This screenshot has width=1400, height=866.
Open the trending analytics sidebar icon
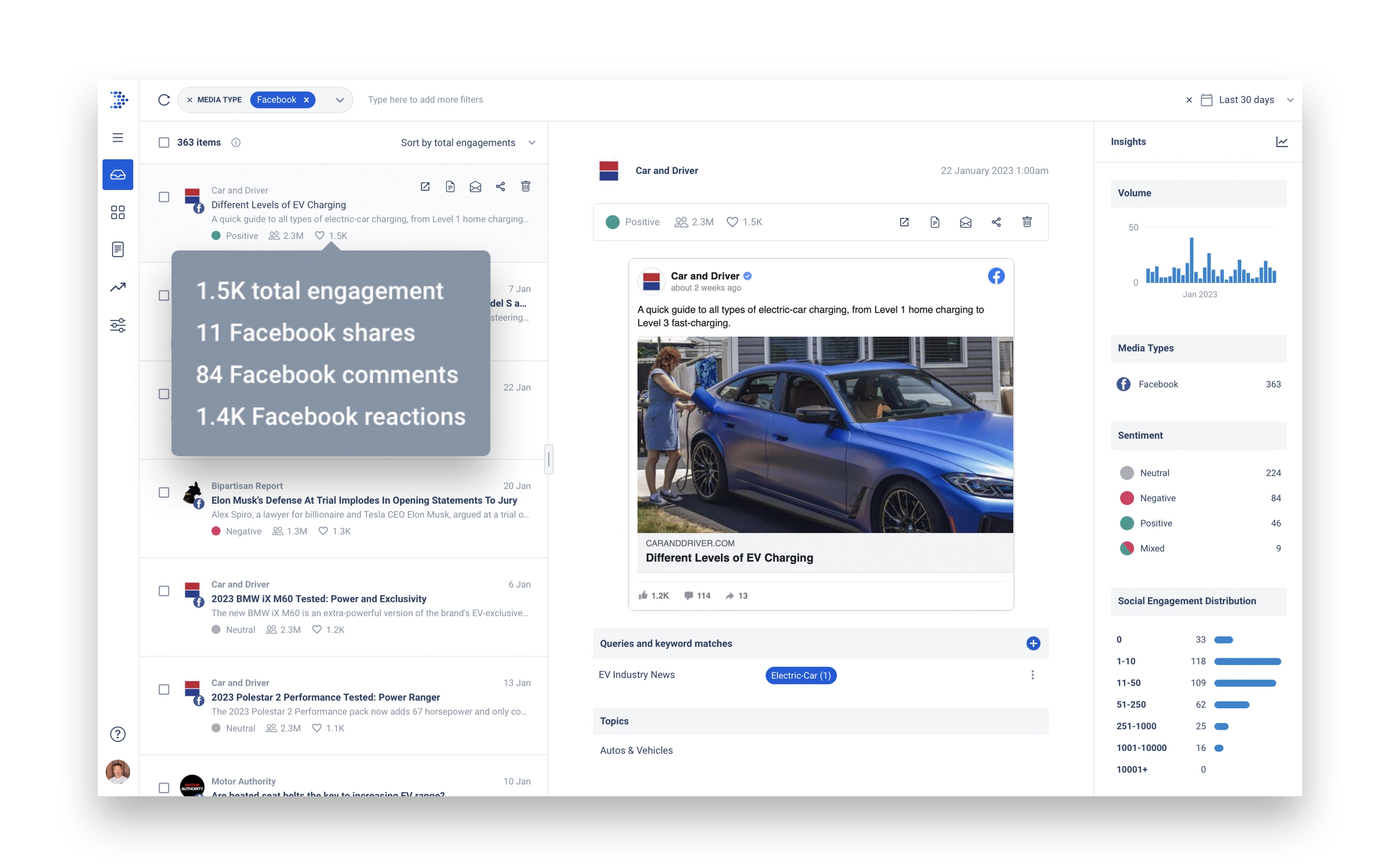click(118, 288)
